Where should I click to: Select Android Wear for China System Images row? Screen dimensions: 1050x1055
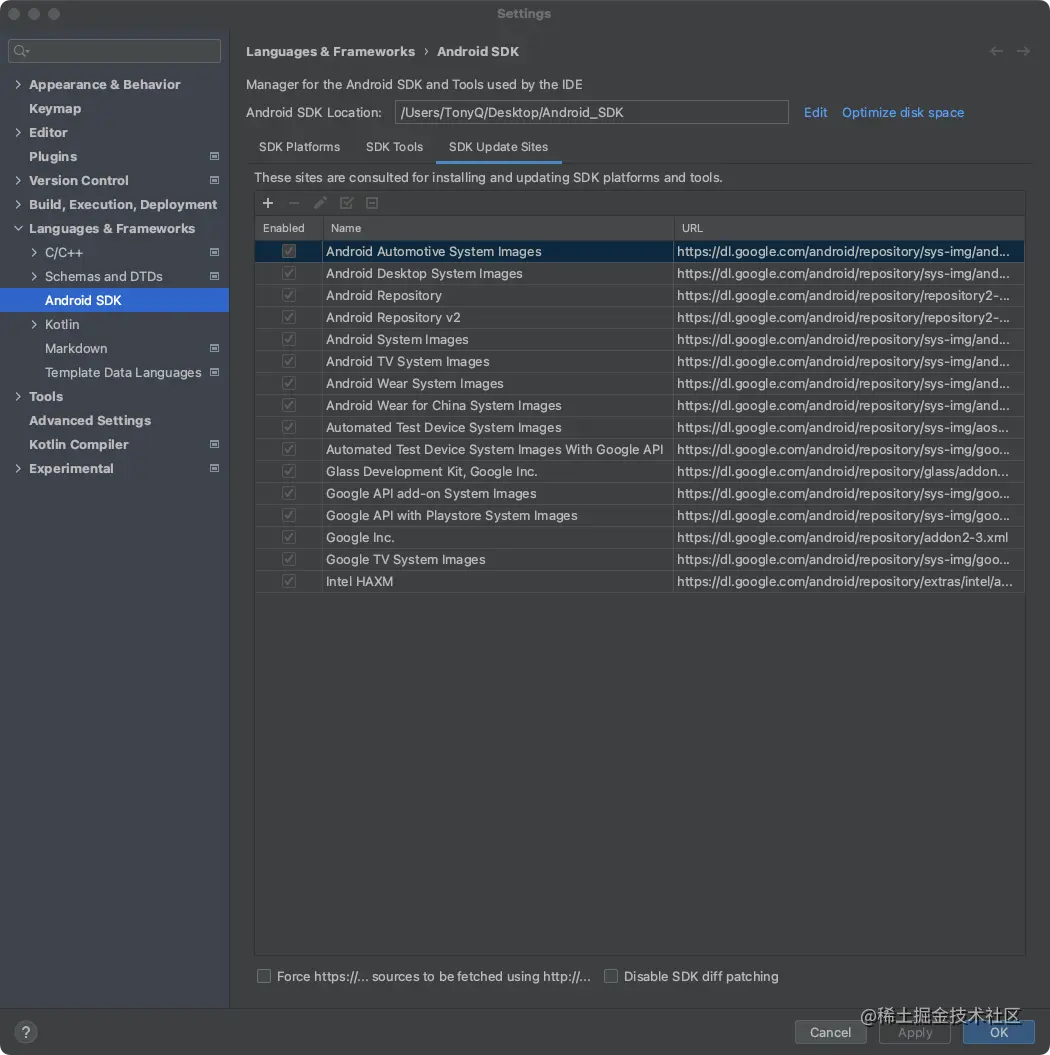point(639,405)
